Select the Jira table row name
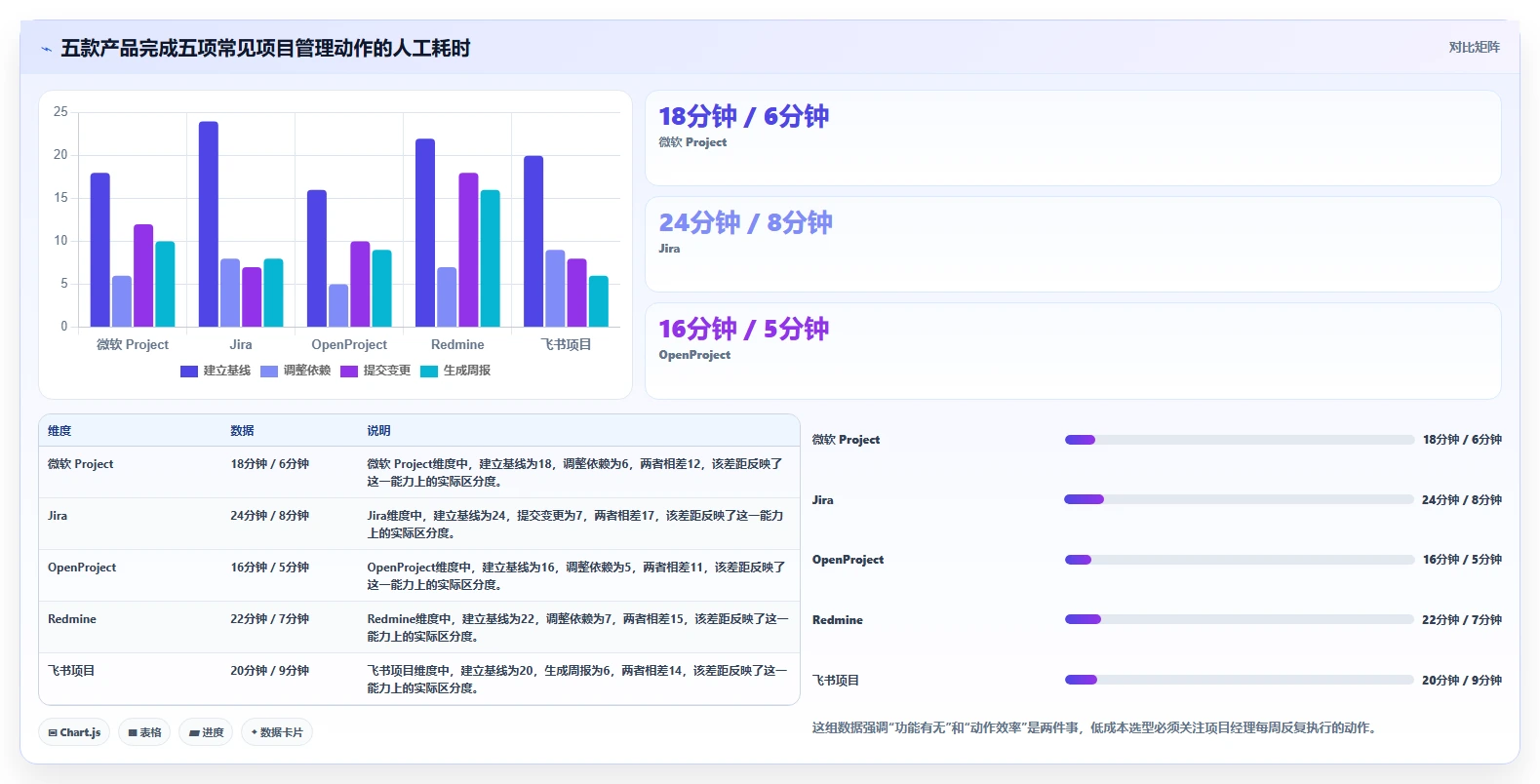1540x784 pixels. (x=58, y=516)
